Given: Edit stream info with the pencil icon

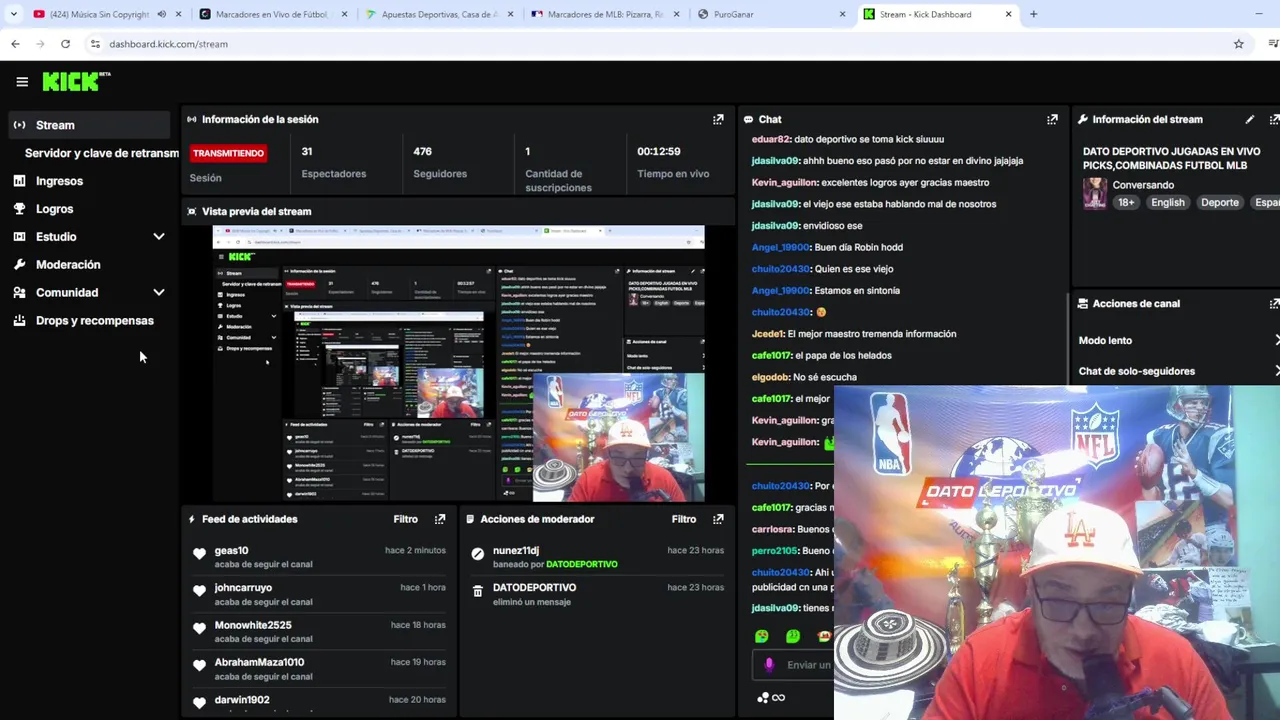Looking at the screenshot, I should point(1249,119).
